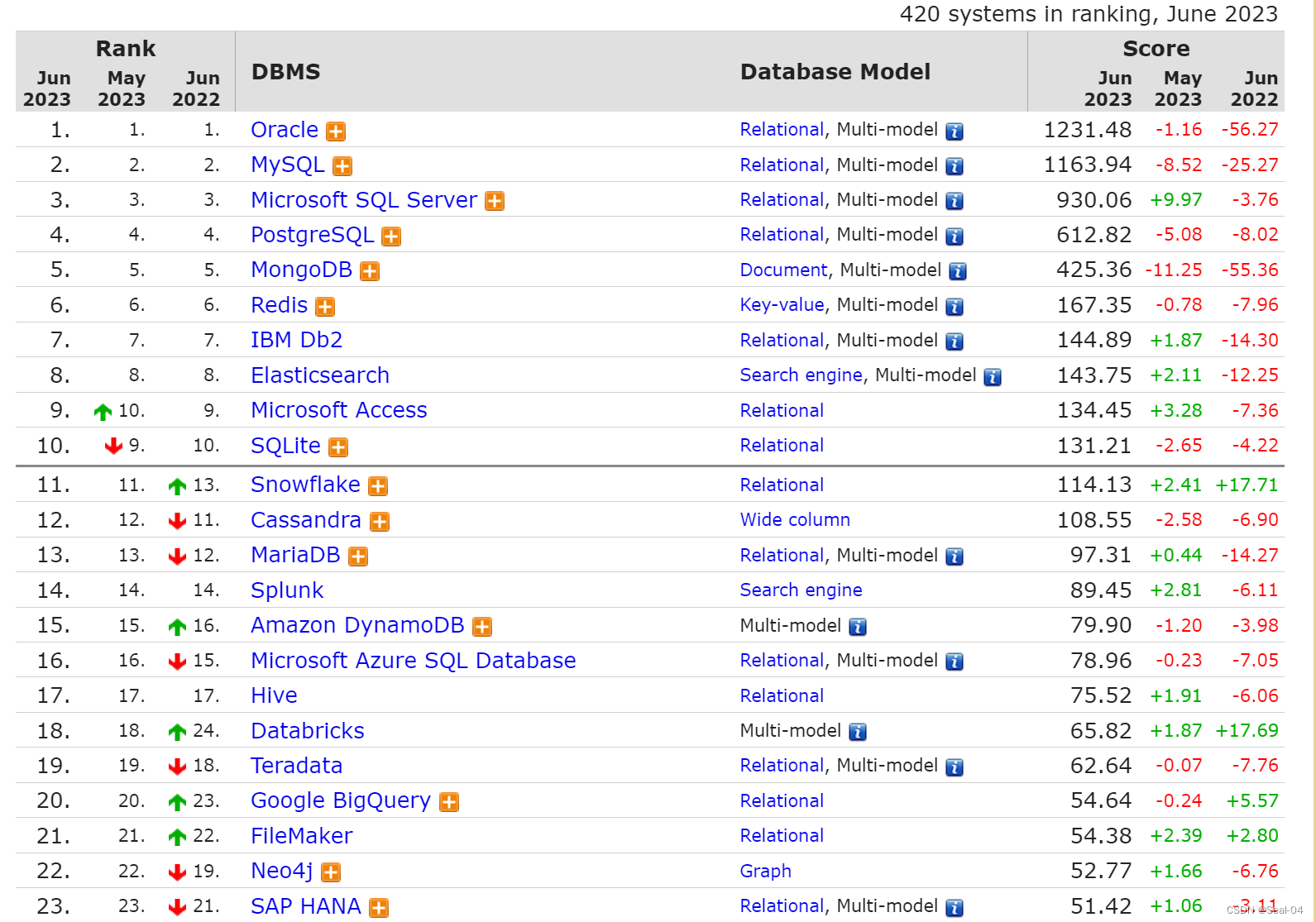Viewport: 1316px width, 922px height.
Task: Click Relational link in Microsoft Access row
Action: tap(782, 411)
